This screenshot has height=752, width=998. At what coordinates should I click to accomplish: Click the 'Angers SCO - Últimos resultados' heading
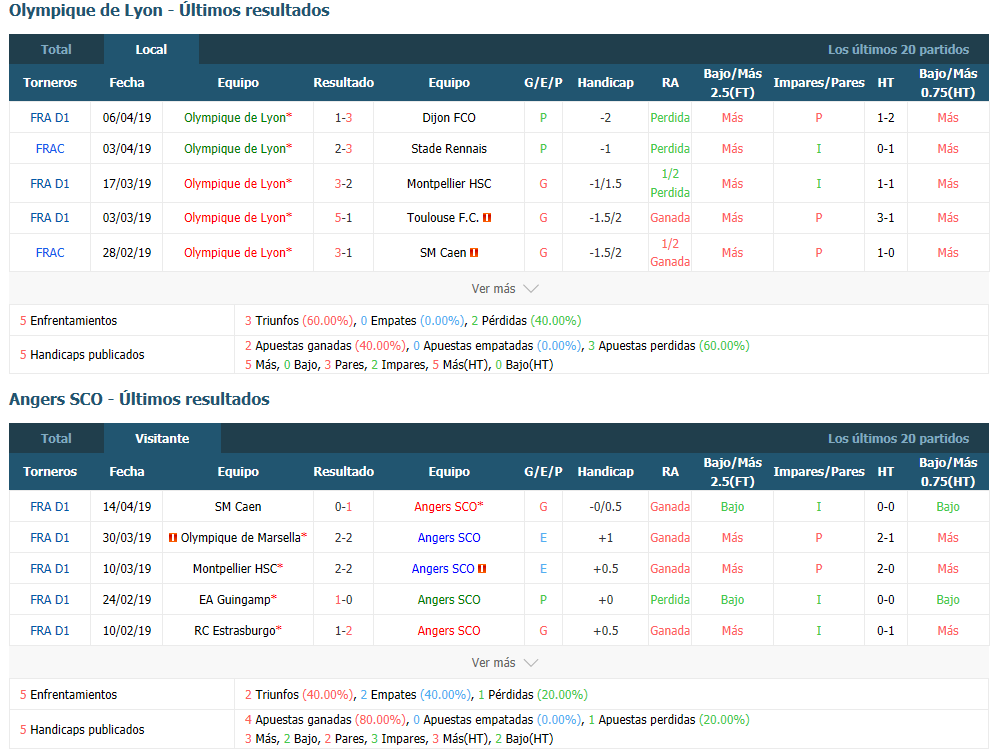pos(139,399)
